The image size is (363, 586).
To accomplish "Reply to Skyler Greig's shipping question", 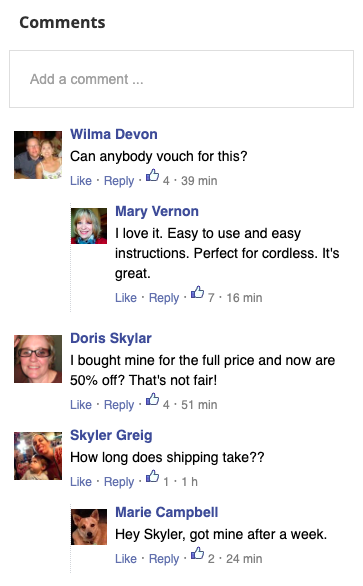I will tap(119, 482).
